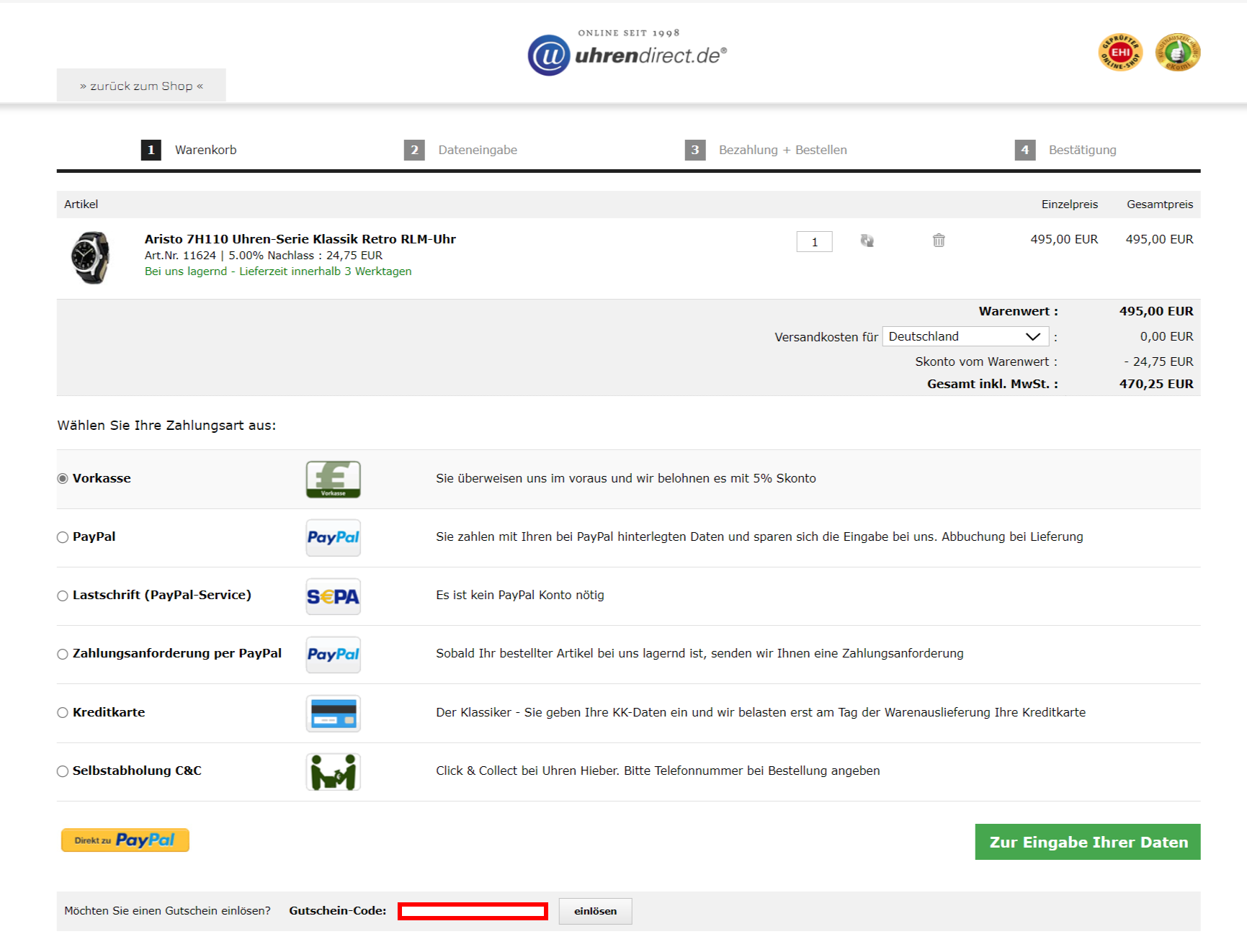Go to step 4 Bestätigung
Viewport: 1247px width, 952px height.
tap(1065, 150)
